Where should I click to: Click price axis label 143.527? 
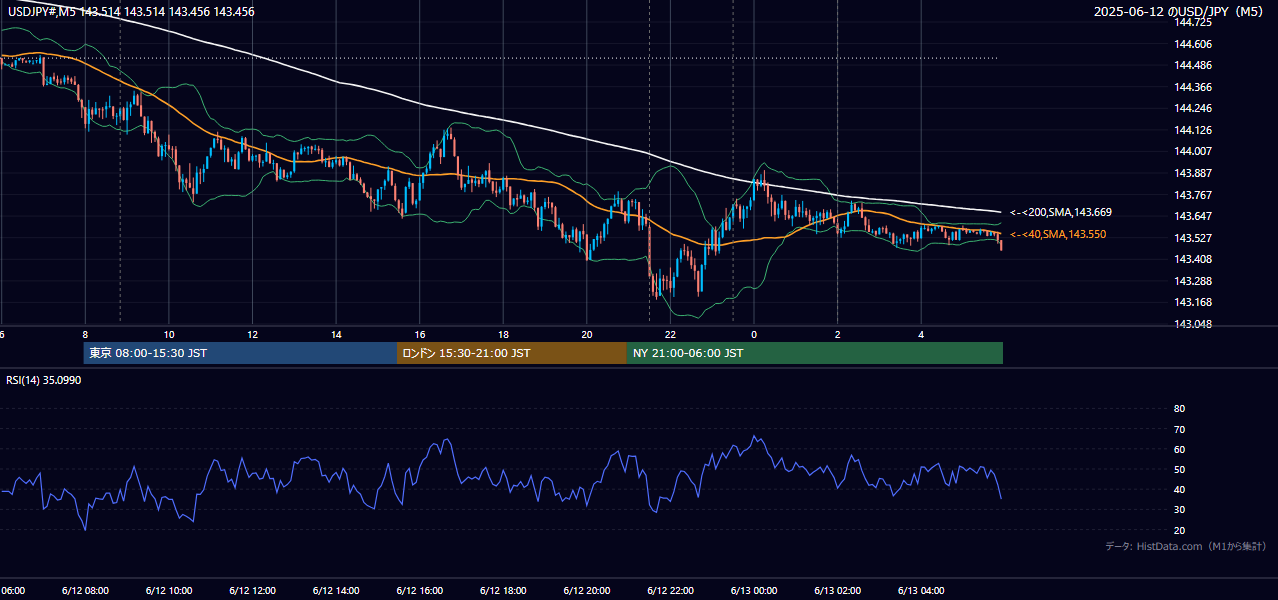1194,238
